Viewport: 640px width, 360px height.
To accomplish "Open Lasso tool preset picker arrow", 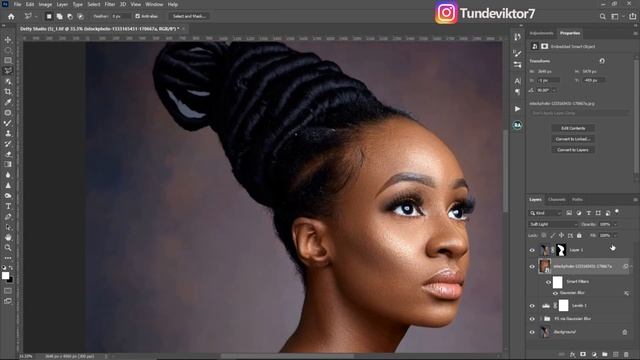I will tap(36, 16).
